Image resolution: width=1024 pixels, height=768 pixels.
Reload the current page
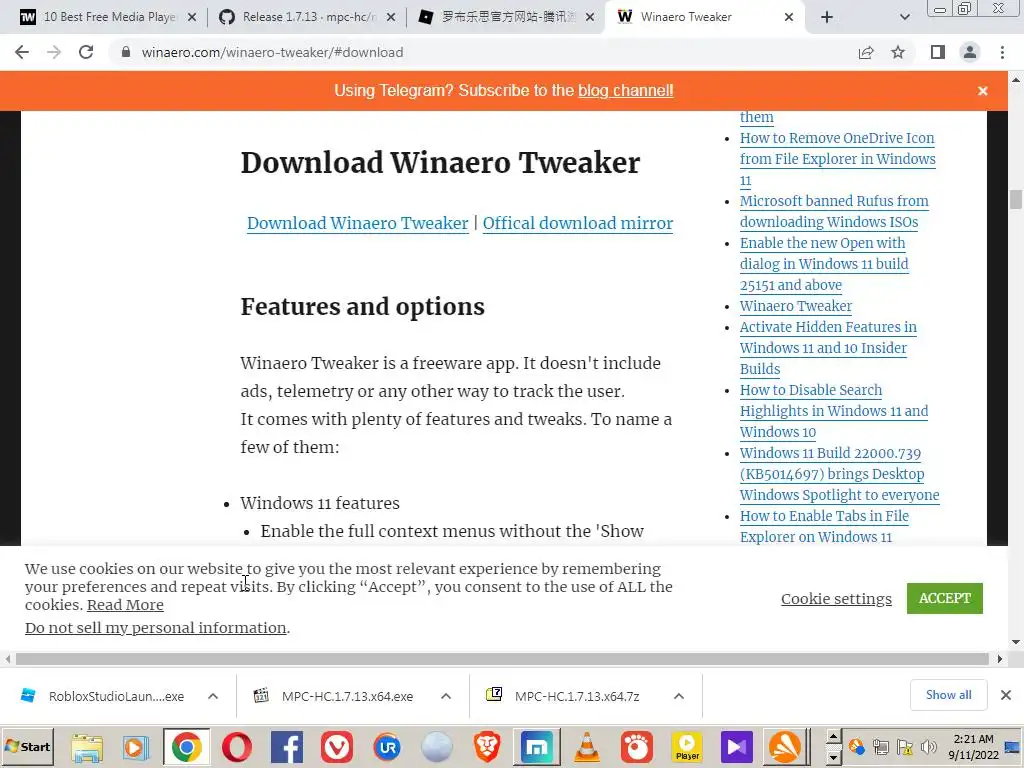tap(86, 52)
